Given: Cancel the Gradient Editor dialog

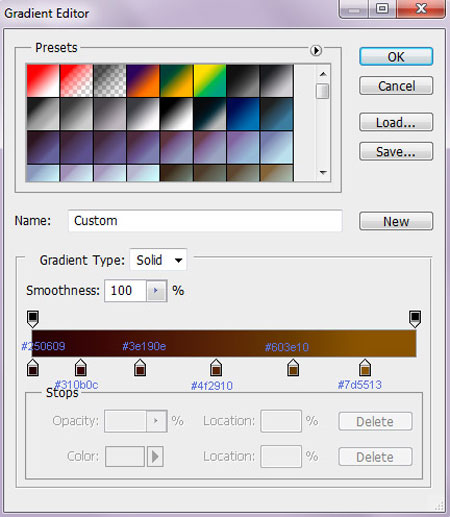Looking at the screenshot, I should [x=396, y=86].
